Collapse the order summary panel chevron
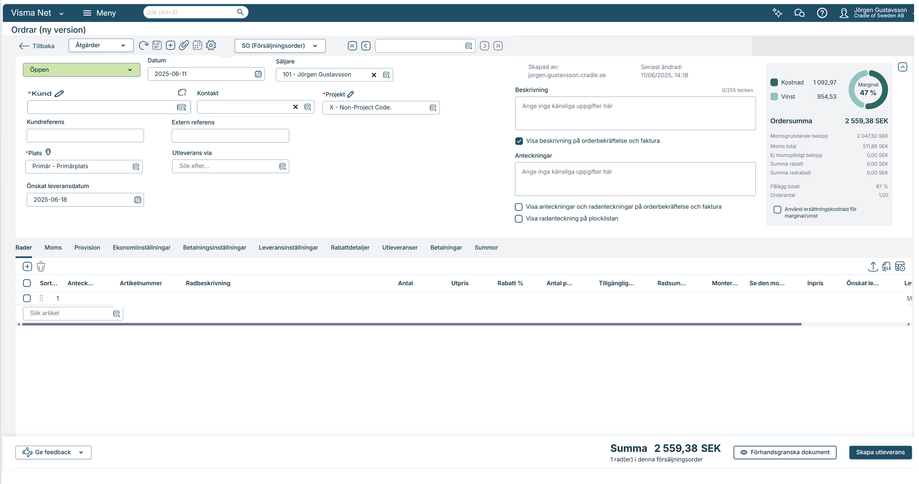 point(903,67)
